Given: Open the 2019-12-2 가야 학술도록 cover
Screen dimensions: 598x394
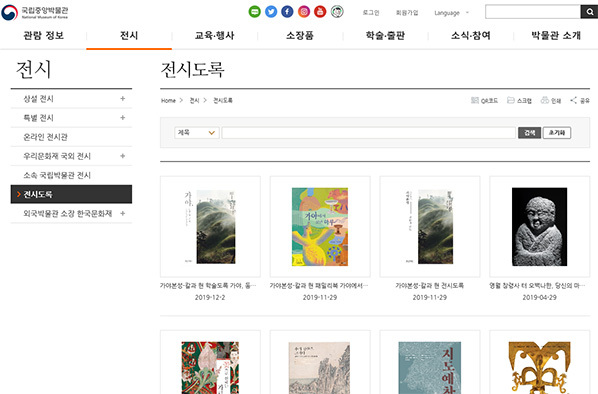Looking at the screenshot, I should [211, 227].
